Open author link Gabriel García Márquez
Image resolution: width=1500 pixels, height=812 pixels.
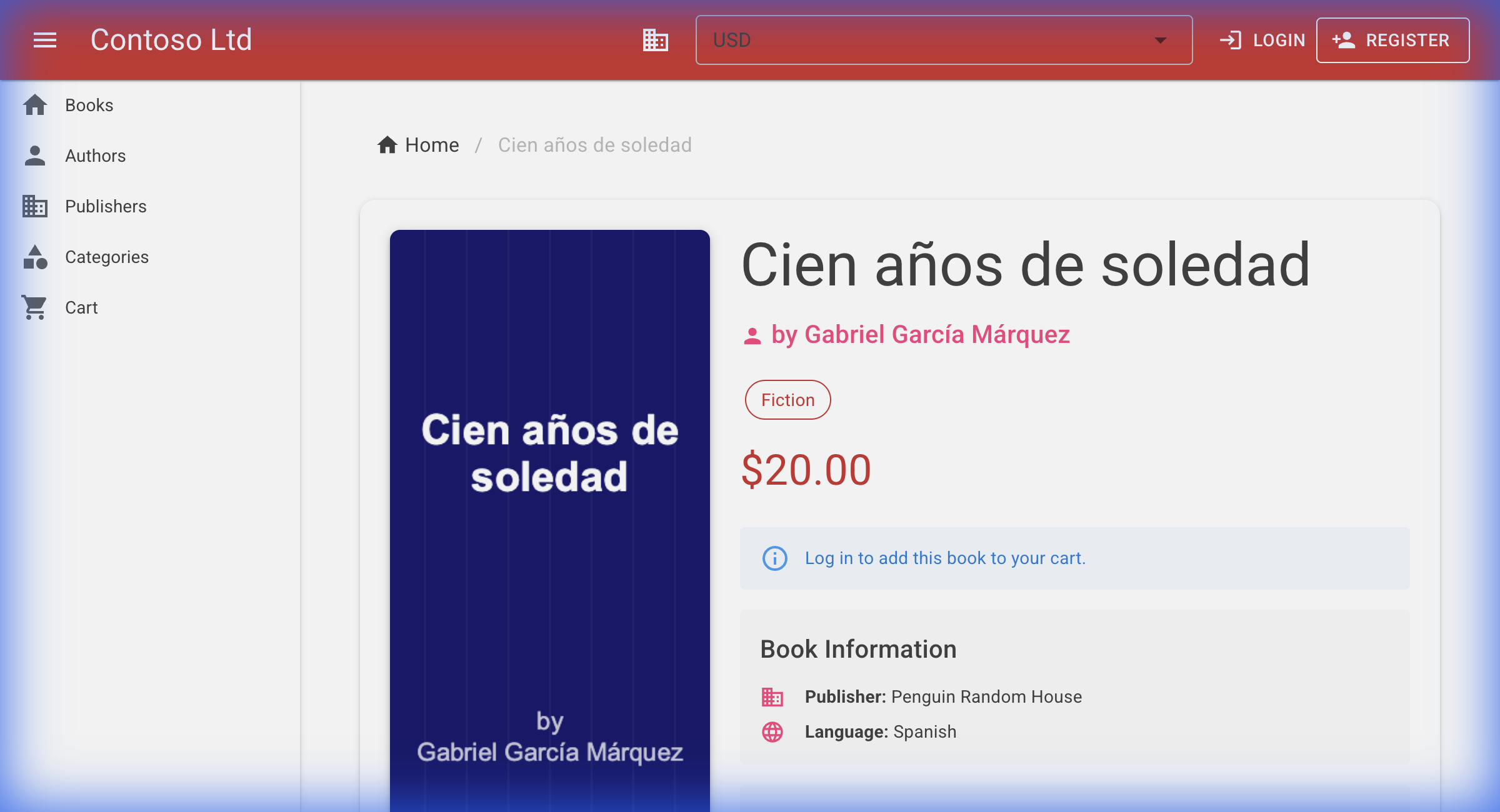pos(921,335)
